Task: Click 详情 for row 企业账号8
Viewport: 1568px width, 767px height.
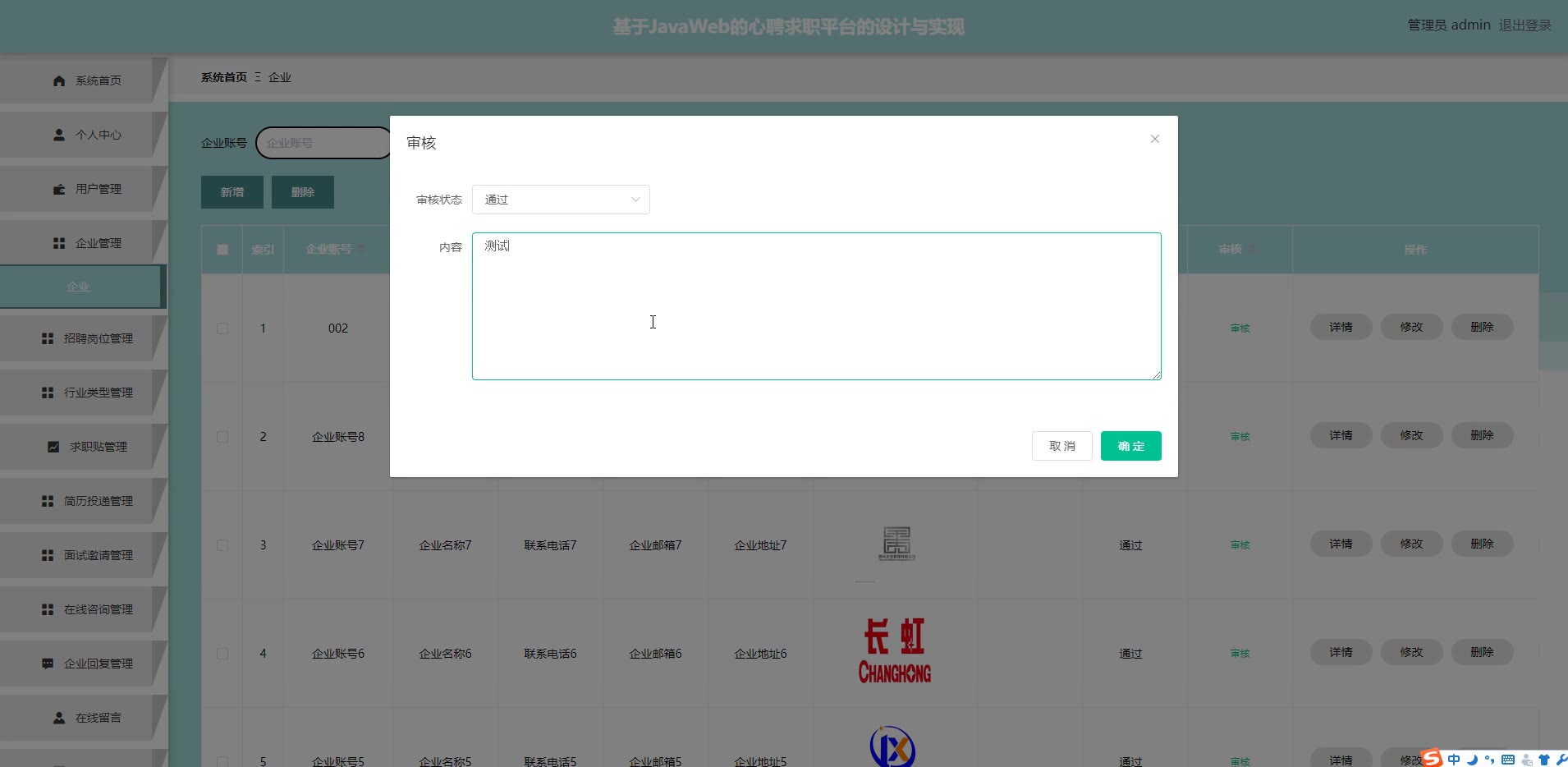Action: click(x=1341, y=435)
